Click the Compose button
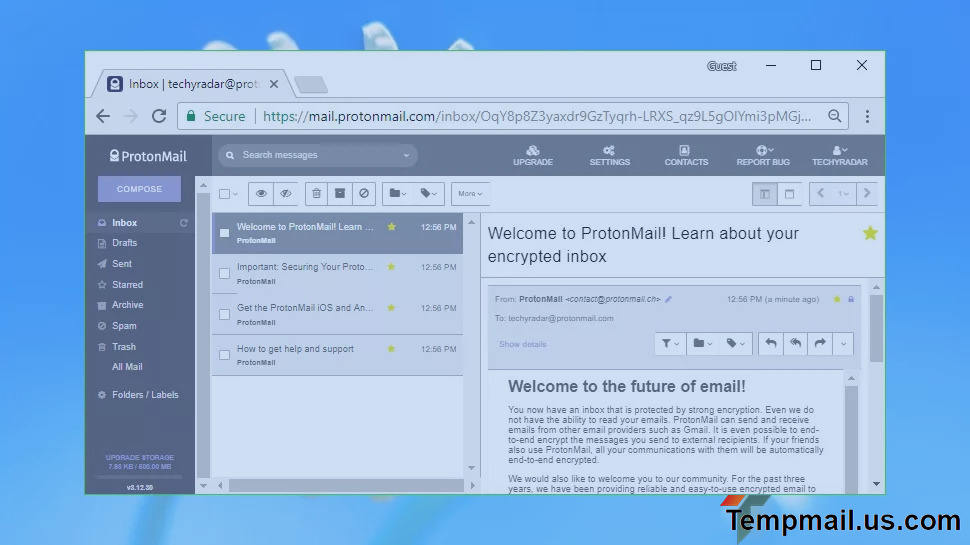Image resolution: width=970 pixels, height=545 pixels. 139,189
